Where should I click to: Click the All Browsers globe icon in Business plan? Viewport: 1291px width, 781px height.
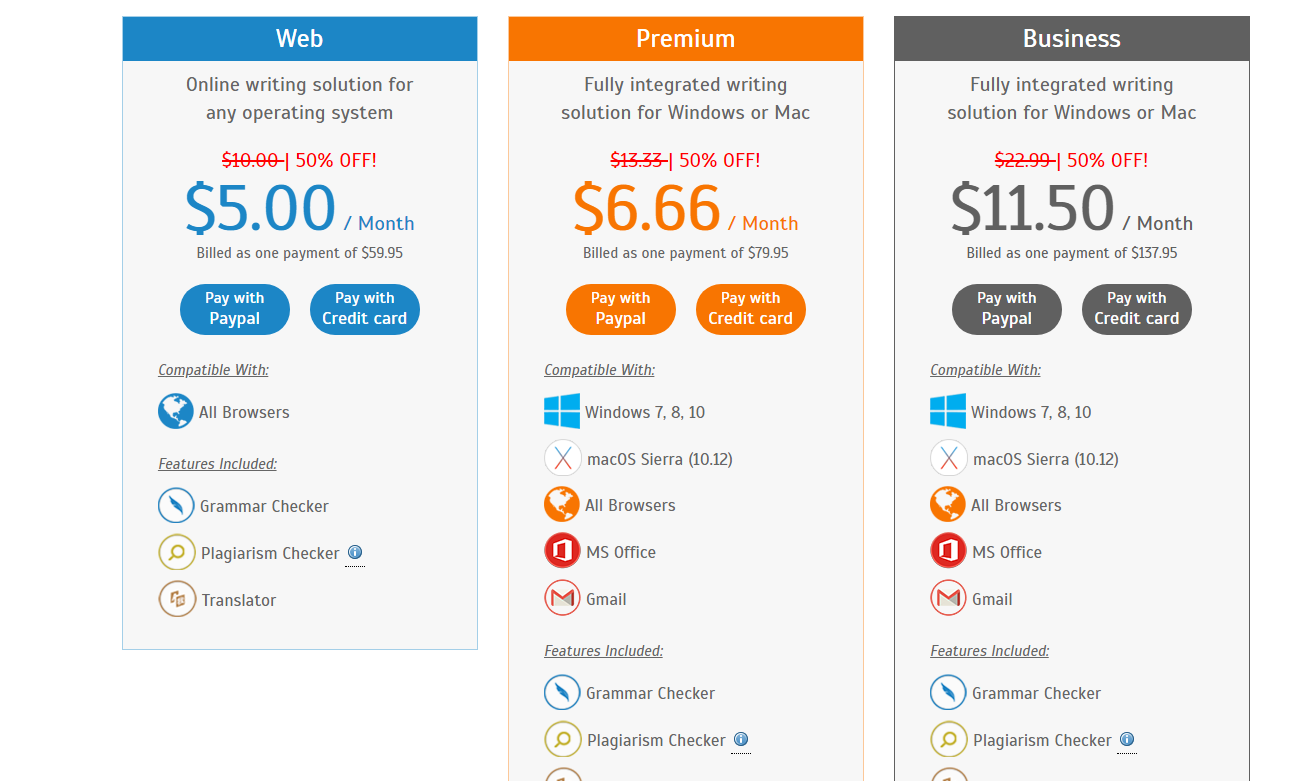[x=948, y=504]
